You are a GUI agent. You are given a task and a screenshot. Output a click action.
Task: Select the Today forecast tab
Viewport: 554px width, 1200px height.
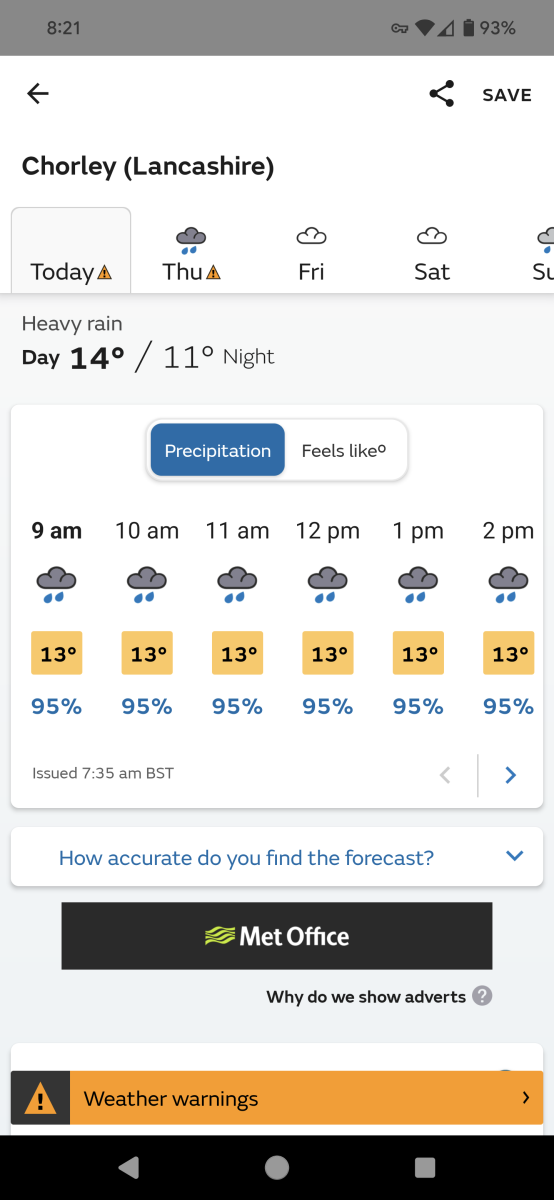coord(71,250)
